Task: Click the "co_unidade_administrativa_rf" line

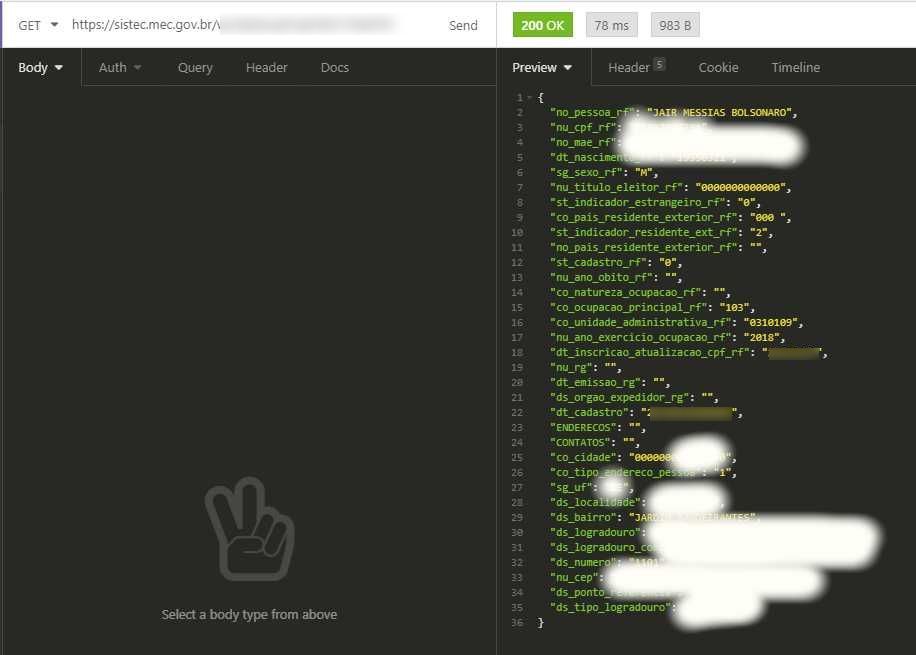Action: pos(676,322)
